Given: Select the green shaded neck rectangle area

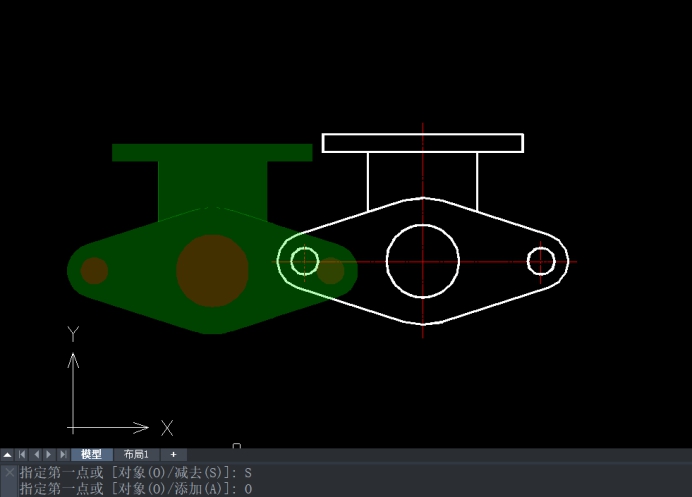Looking at the screenshot, I should tap(213, 185).
